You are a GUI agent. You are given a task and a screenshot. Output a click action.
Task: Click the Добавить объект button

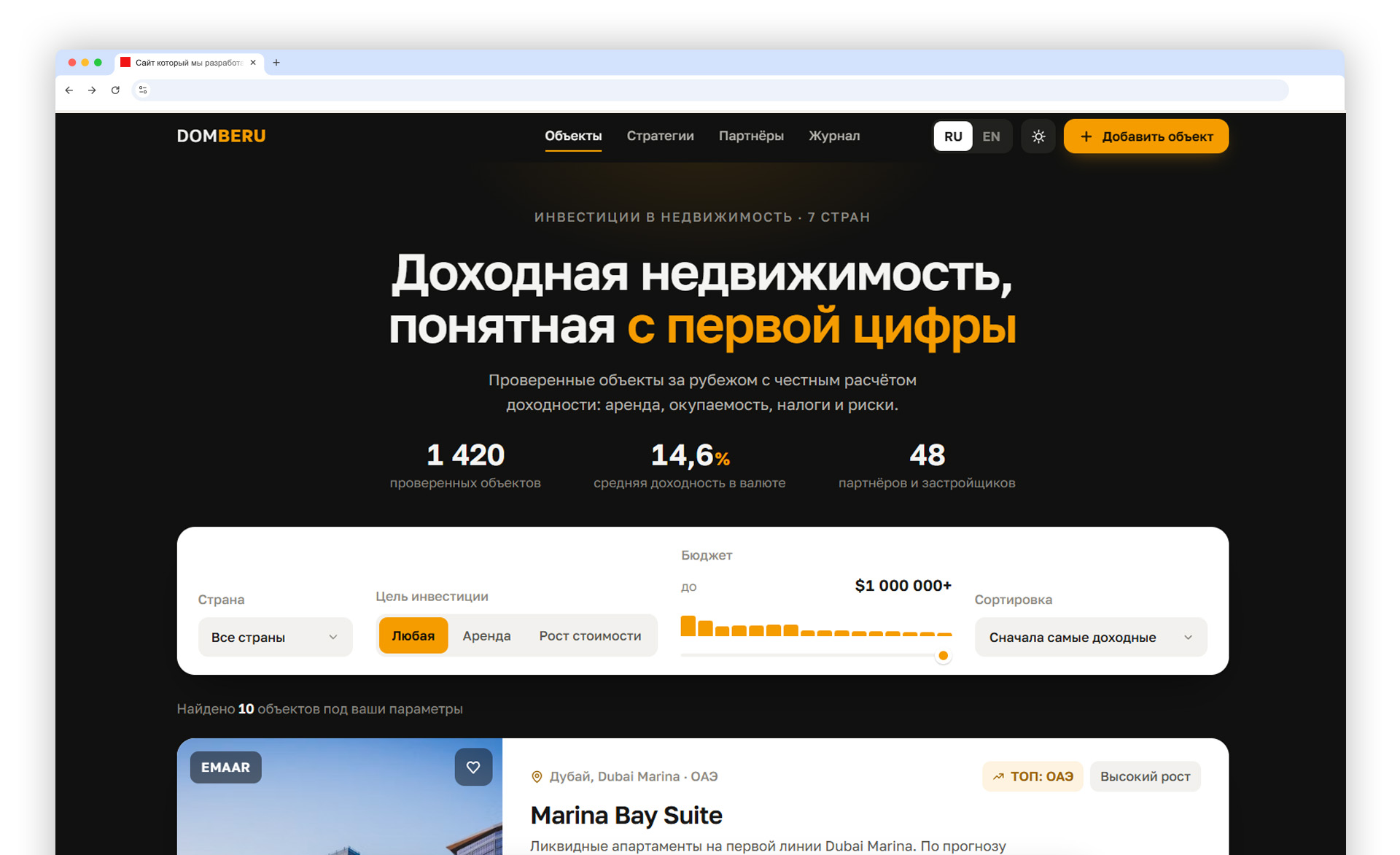point(1146,136)
